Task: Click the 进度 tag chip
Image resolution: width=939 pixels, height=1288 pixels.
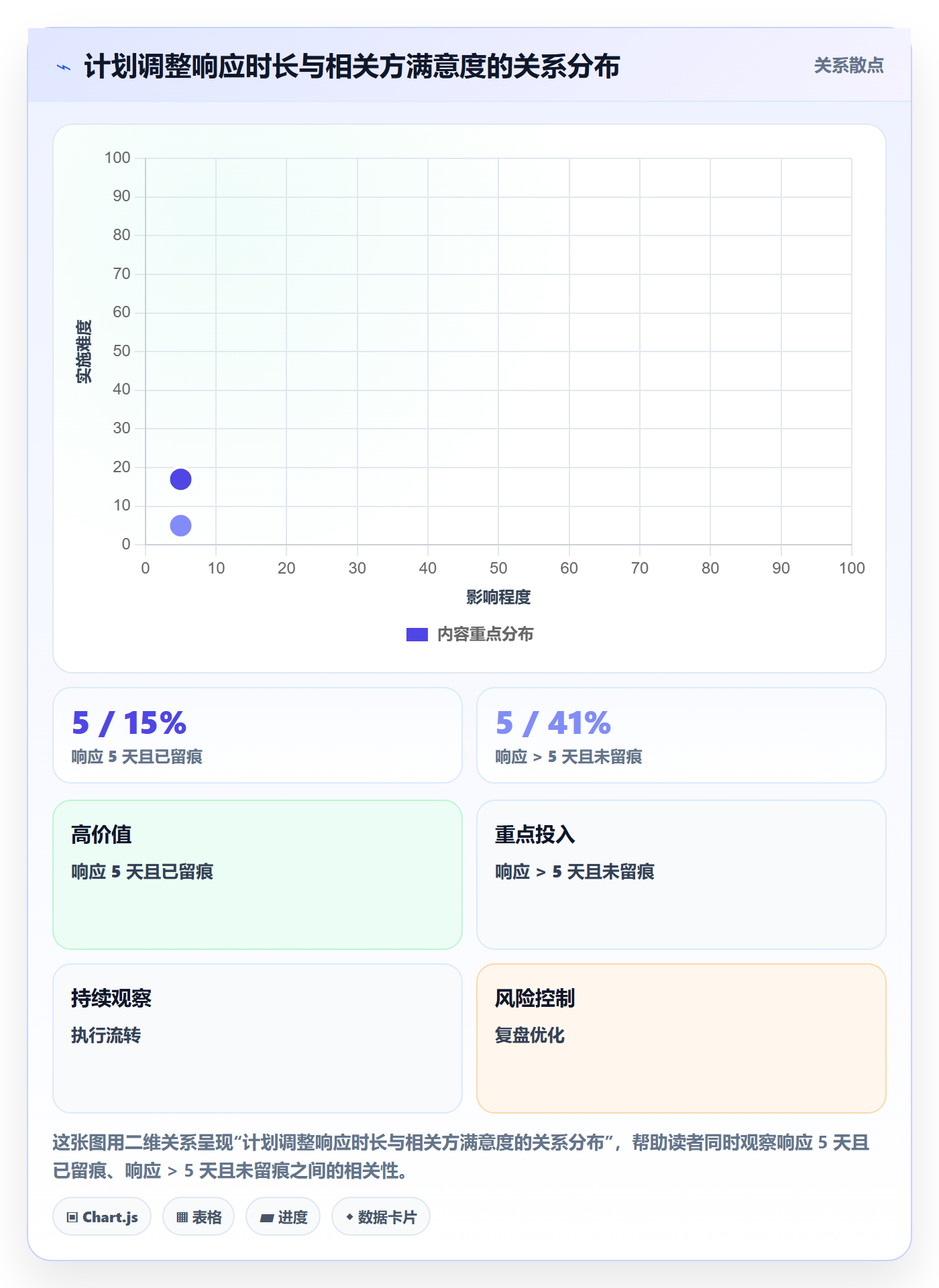Action: [283, 1217]
